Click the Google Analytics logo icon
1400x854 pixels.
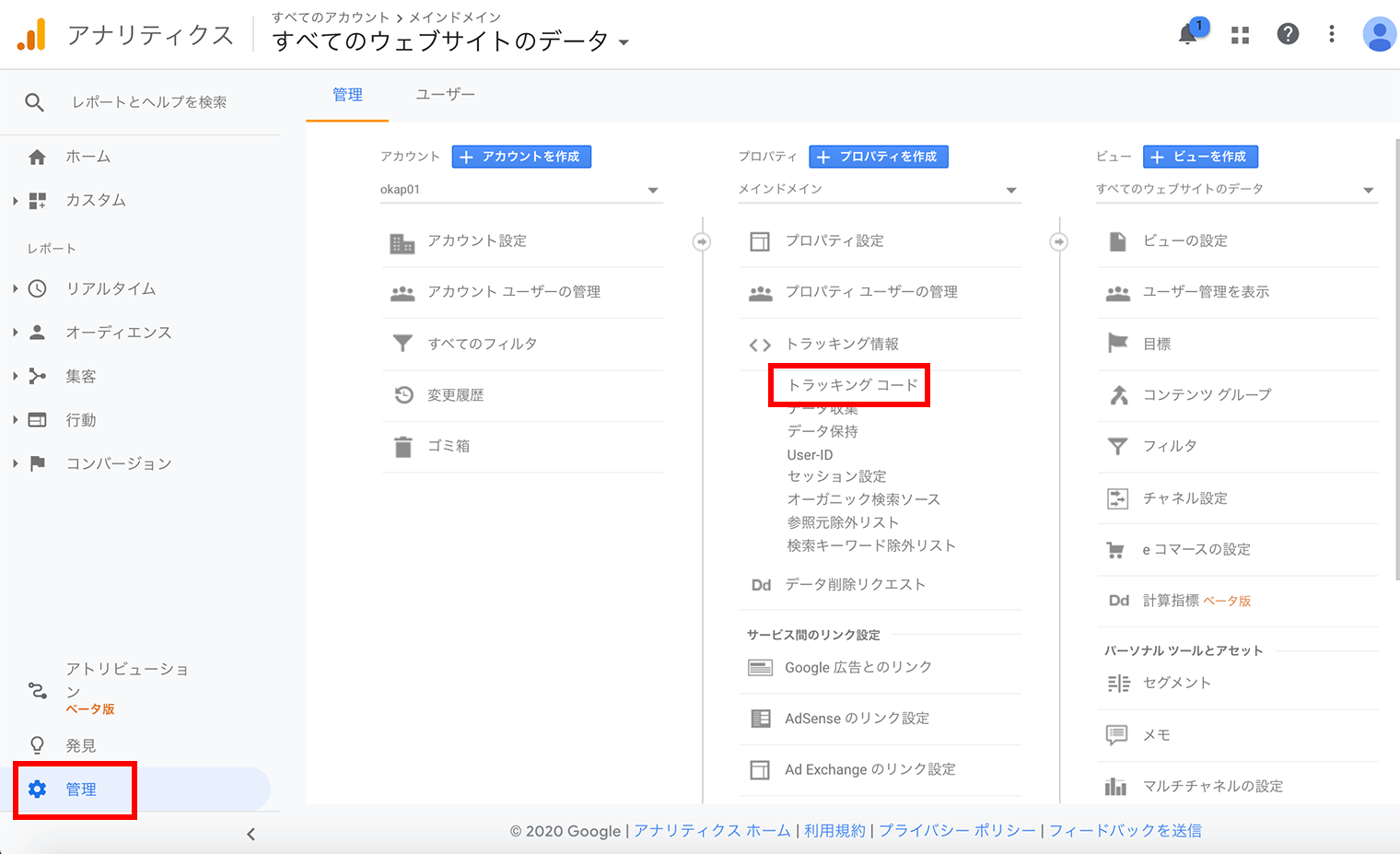click(x=31, y=34)
